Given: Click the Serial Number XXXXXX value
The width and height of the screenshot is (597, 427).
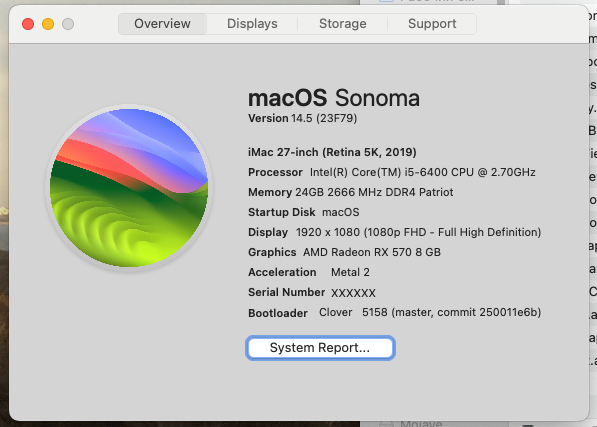Looking at the screenshot, I should (353, 293).
